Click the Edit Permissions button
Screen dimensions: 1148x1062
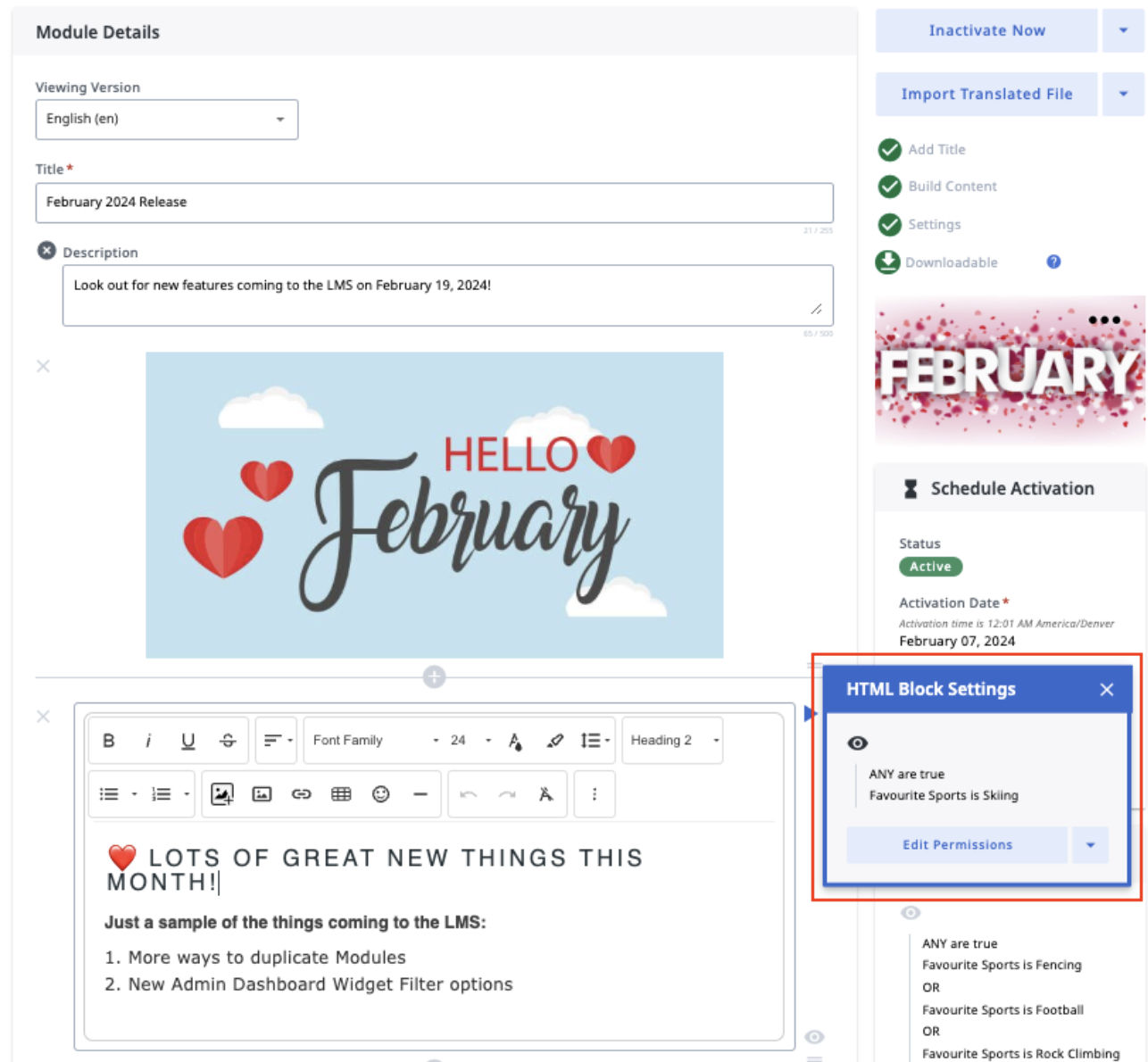pyautogui.click(x=957, y=845)
